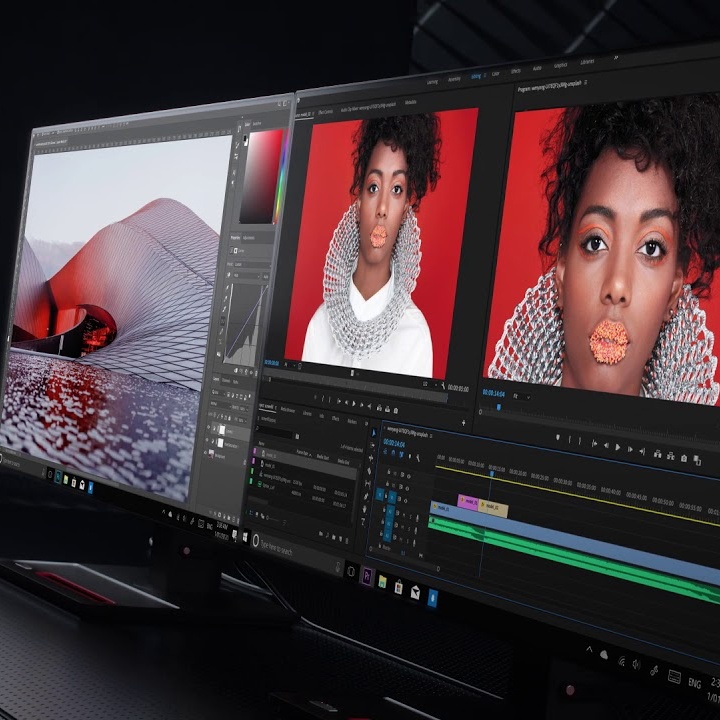
Task: Hide the Background layer in Photoshop
Action: click(x=205, y=452)
